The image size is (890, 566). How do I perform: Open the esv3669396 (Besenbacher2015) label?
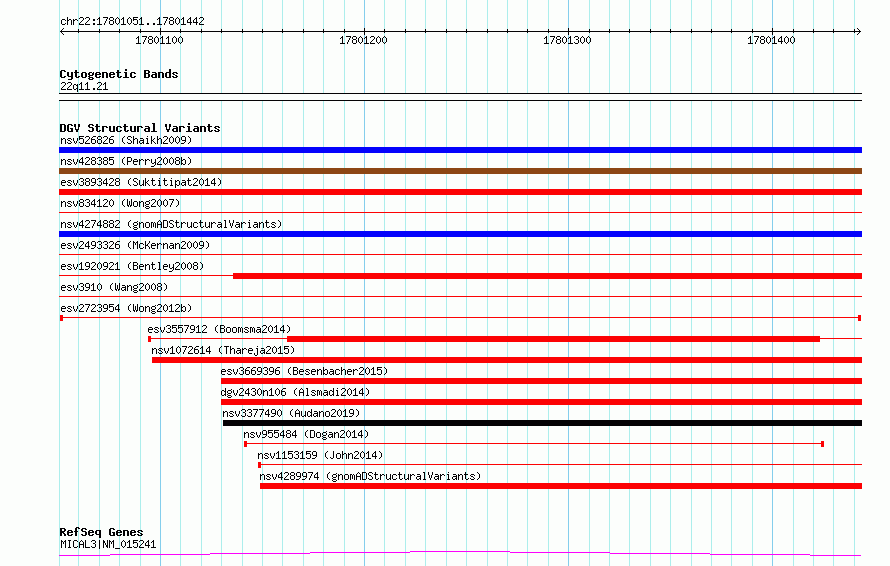[x=304, y=371]
